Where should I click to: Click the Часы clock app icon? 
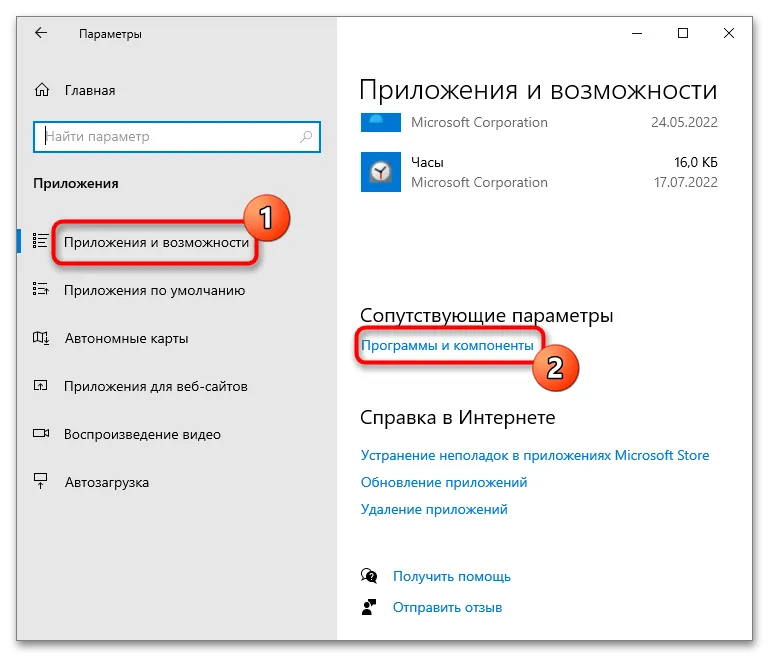(380, 172)
